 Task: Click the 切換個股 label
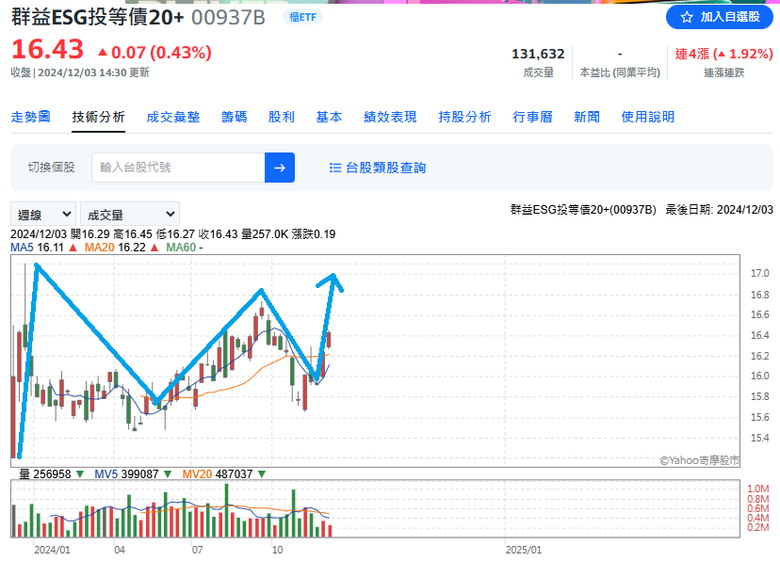tap(51, 167)
